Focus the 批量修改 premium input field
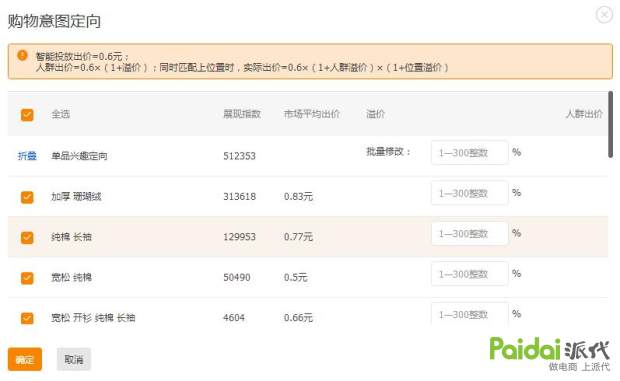The image size is (620, 381). coord(469,153)
